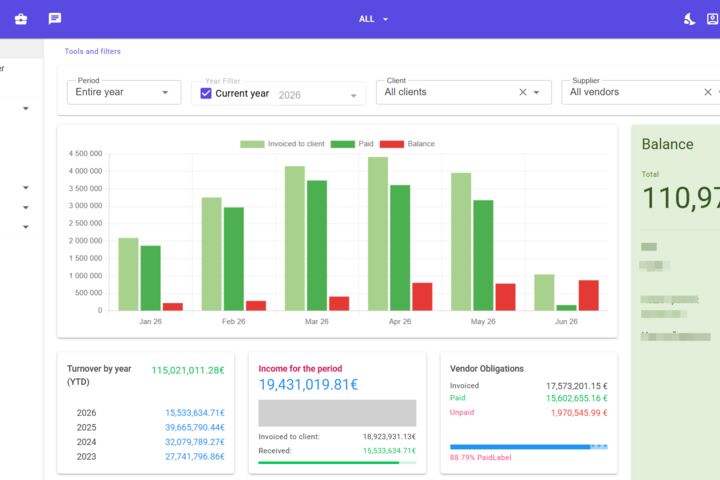Click the Jun 26 axis label

point(566,322)
